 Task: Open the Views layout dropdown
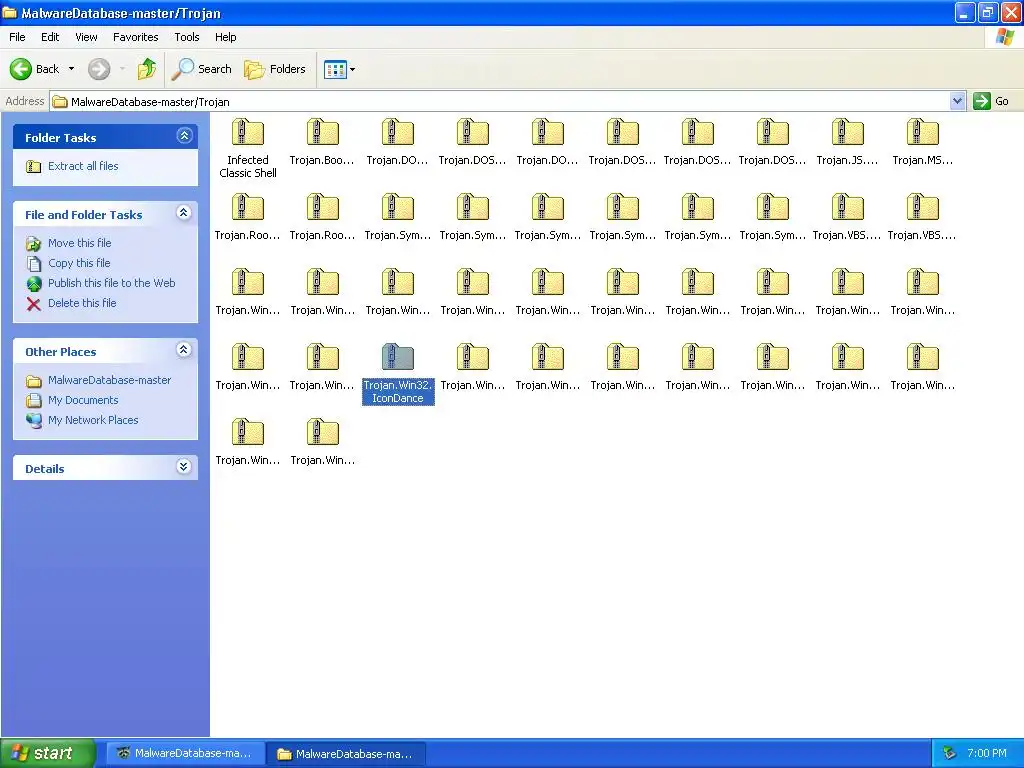point(340,69)
